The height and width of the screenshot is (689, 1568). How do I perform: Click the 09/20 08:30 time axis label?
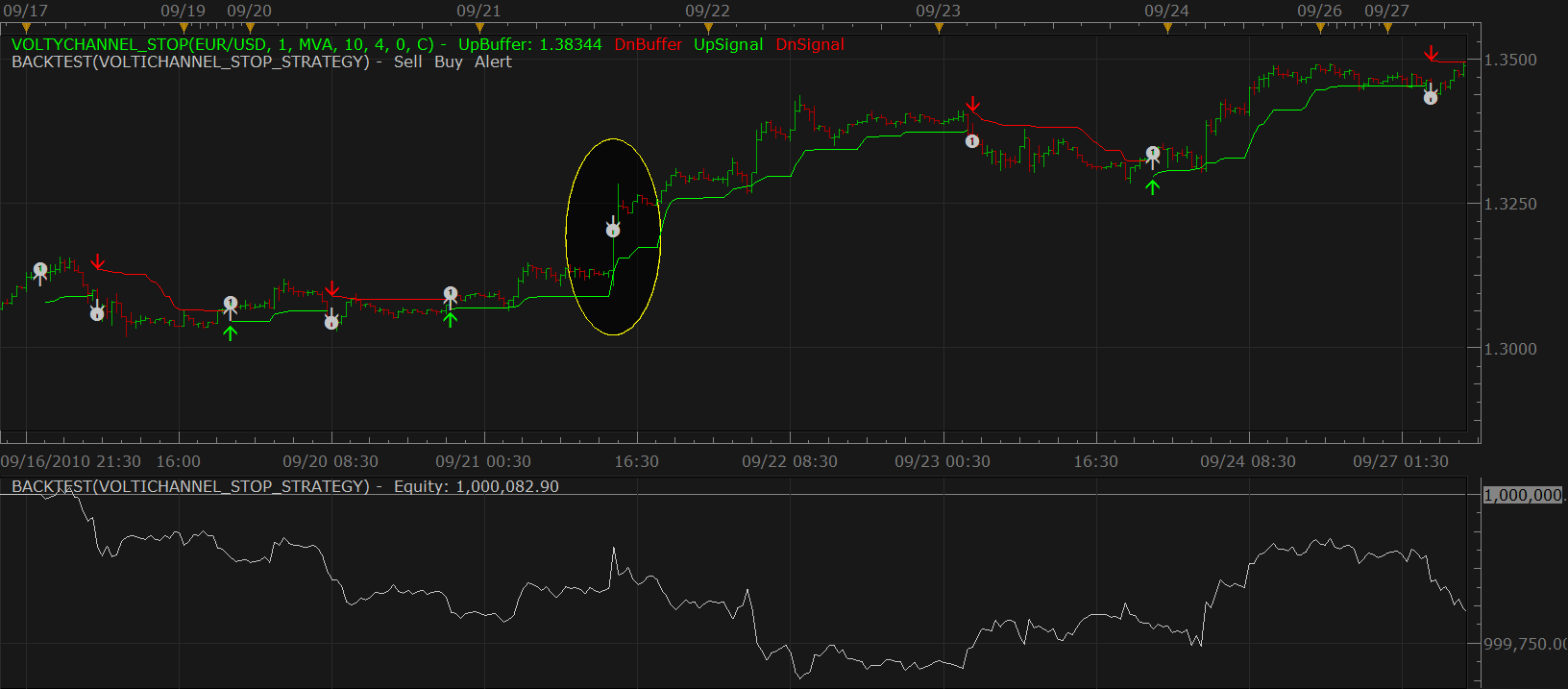coord(331,461)
